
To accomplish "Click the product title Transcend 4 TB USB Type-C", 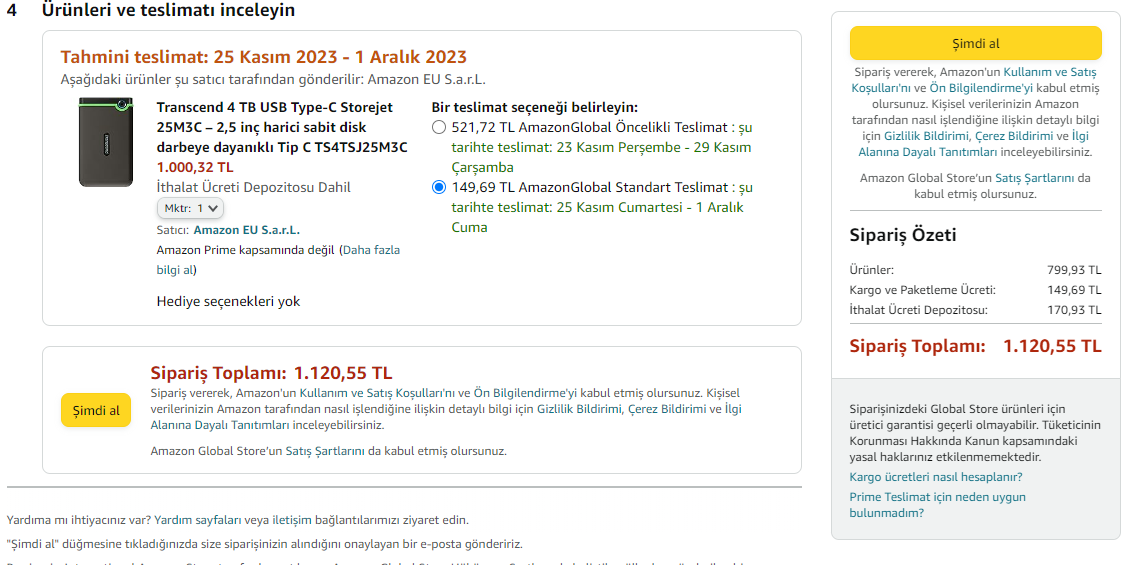I will click(x=282, y=127).
